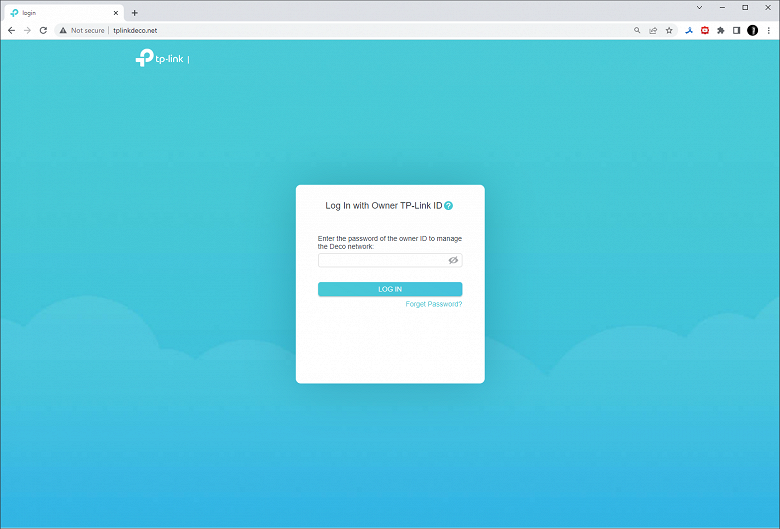Select the login browser tab
Viewport: 780px width, 529px height.
pos(64,13)
